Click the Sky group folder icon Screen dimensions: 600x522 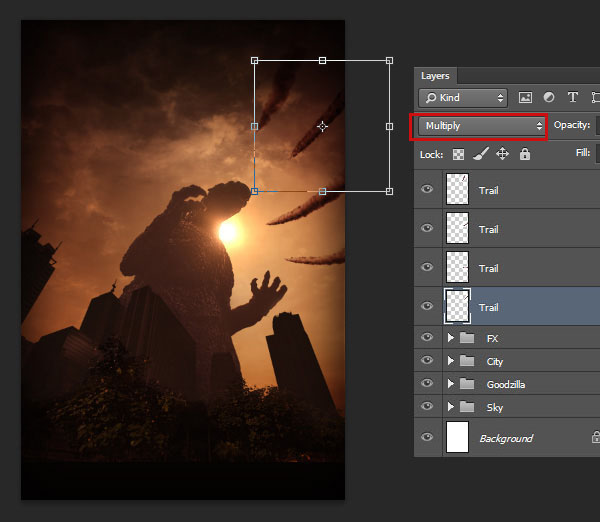pos(467,407)
